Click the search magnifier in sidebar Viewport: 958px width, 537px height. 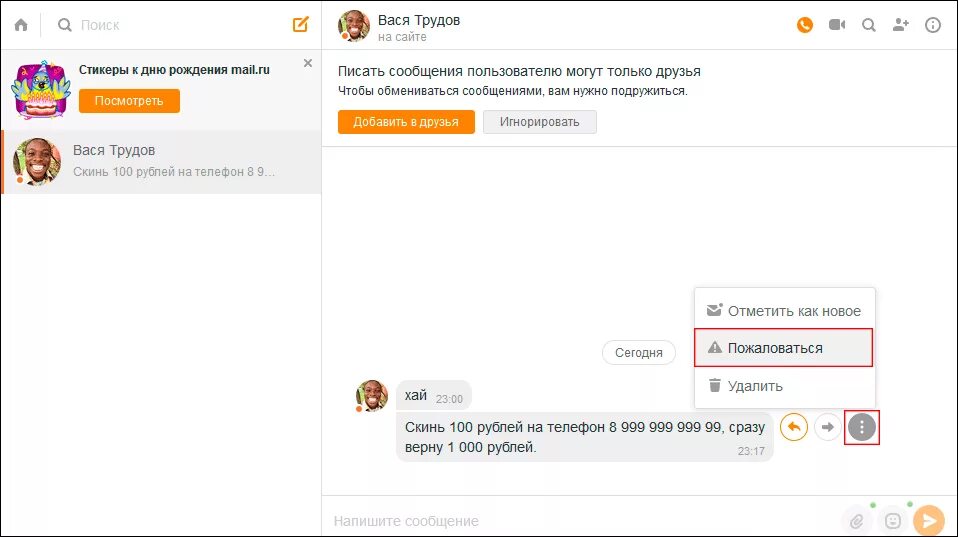click(x=64, y=25)
